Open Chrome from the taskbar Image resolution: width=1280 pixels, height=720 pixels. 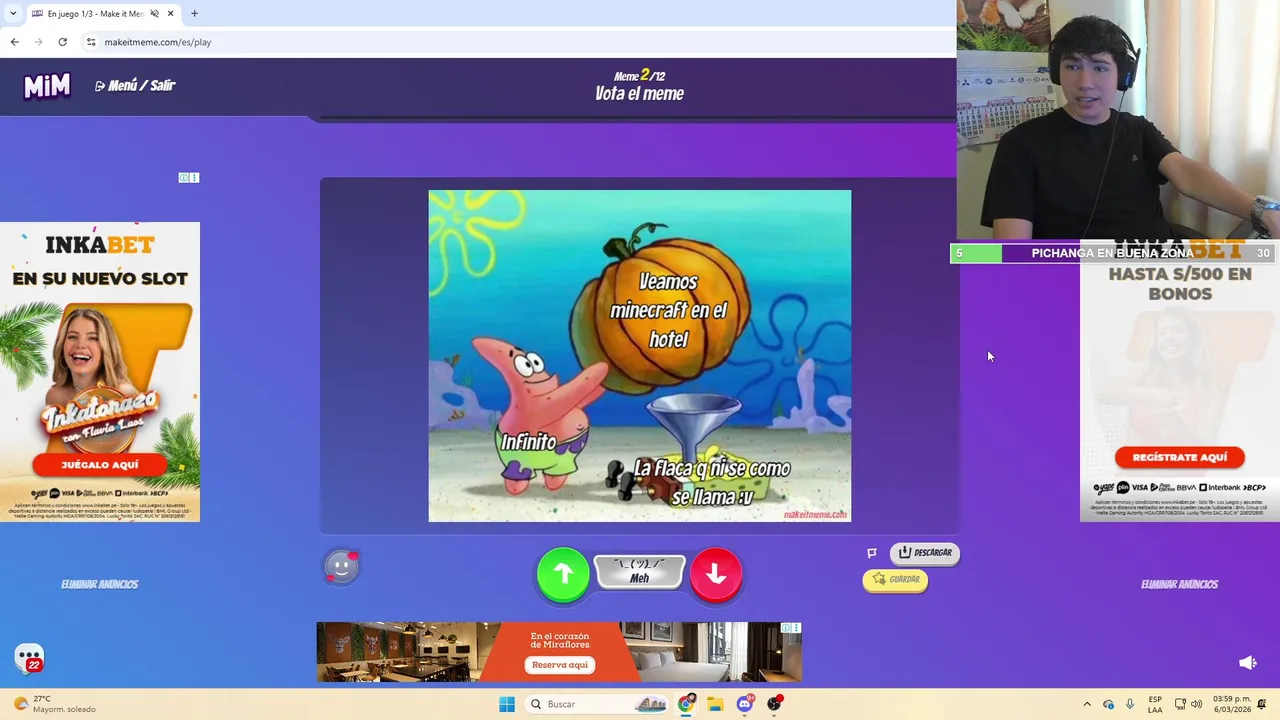[x=686, y=704]
